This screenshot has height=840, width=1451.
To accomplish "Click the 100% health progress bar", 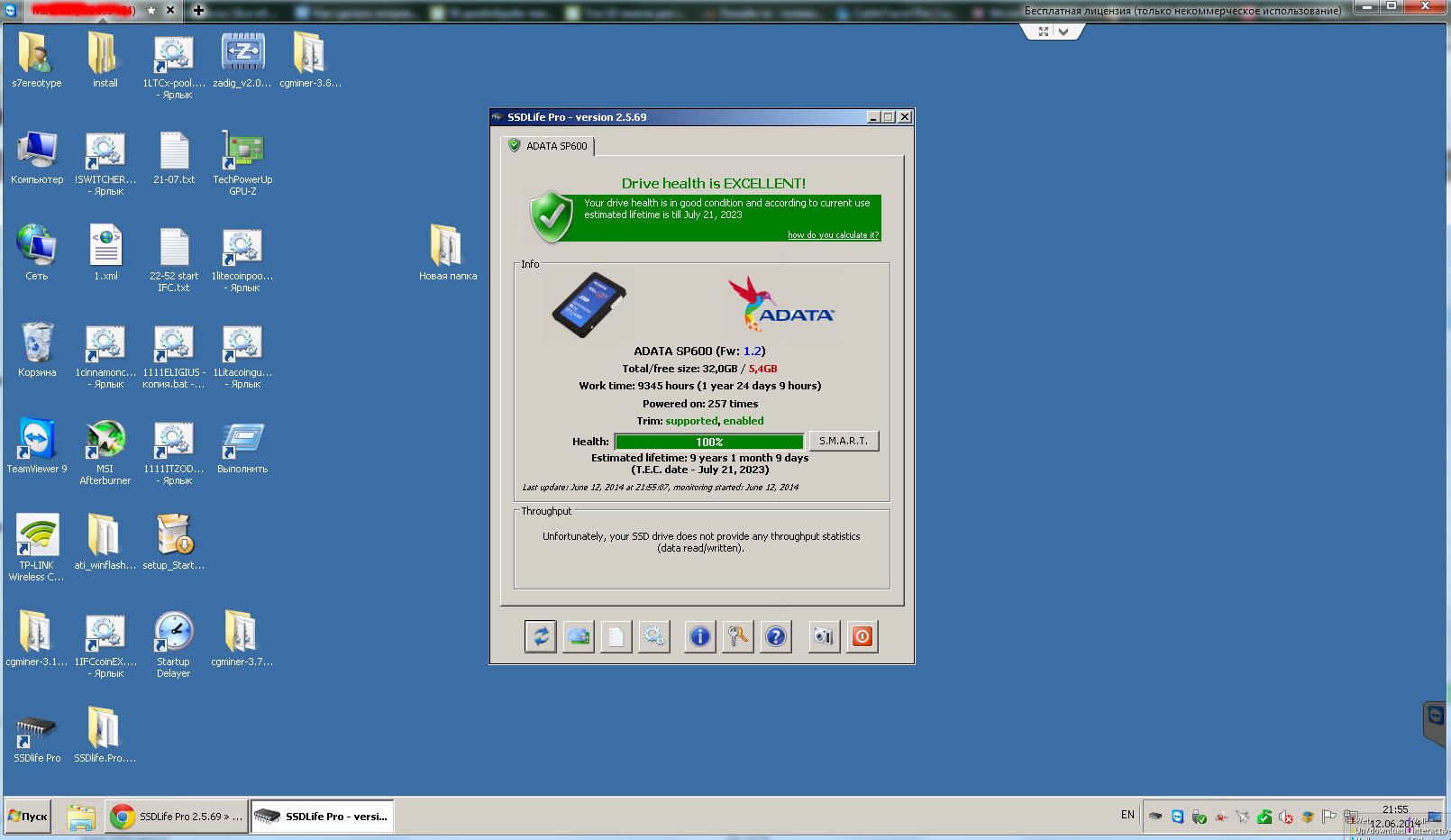I will [x=709, y=442].
